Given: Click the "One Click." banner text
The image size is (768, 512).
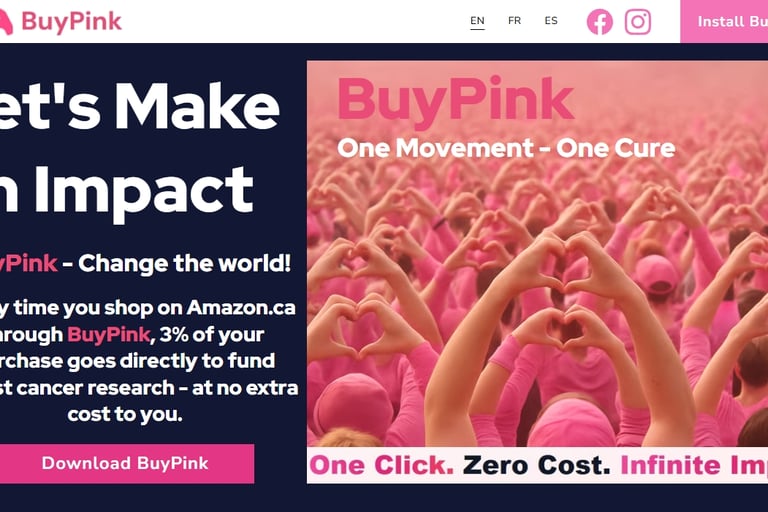Looking at the screenshot, I should [x=382, y=465].
